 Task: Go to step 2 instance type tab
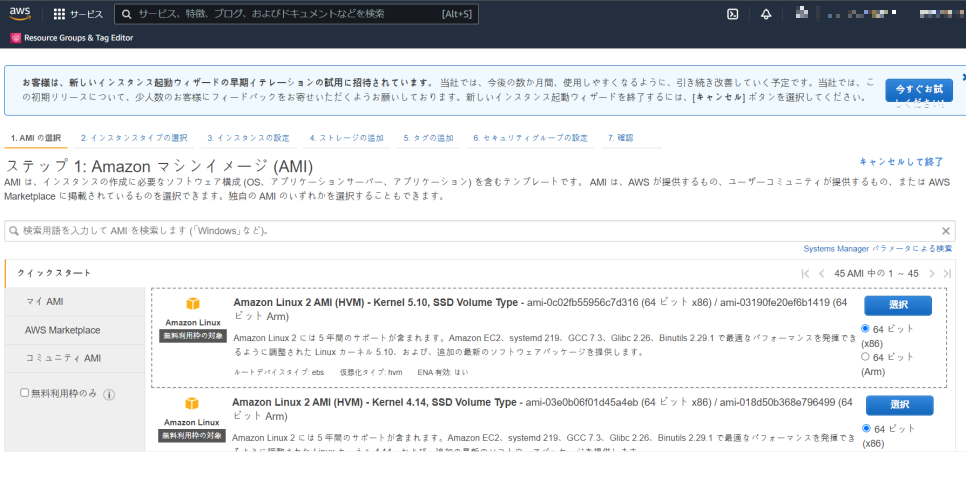pos(134,138)
